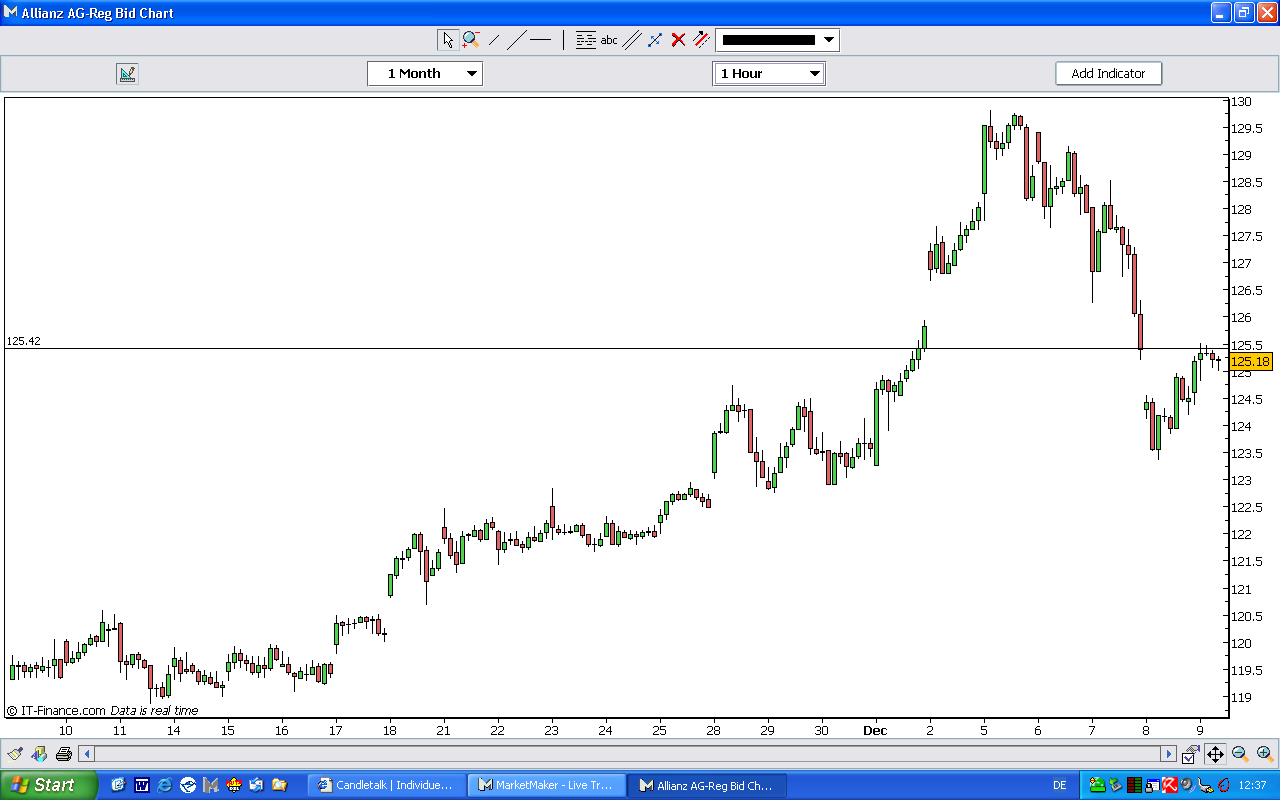Click the 125.42 horizontal line label
The height and width of the screenshot is (800, 1280).
(23, 341)
